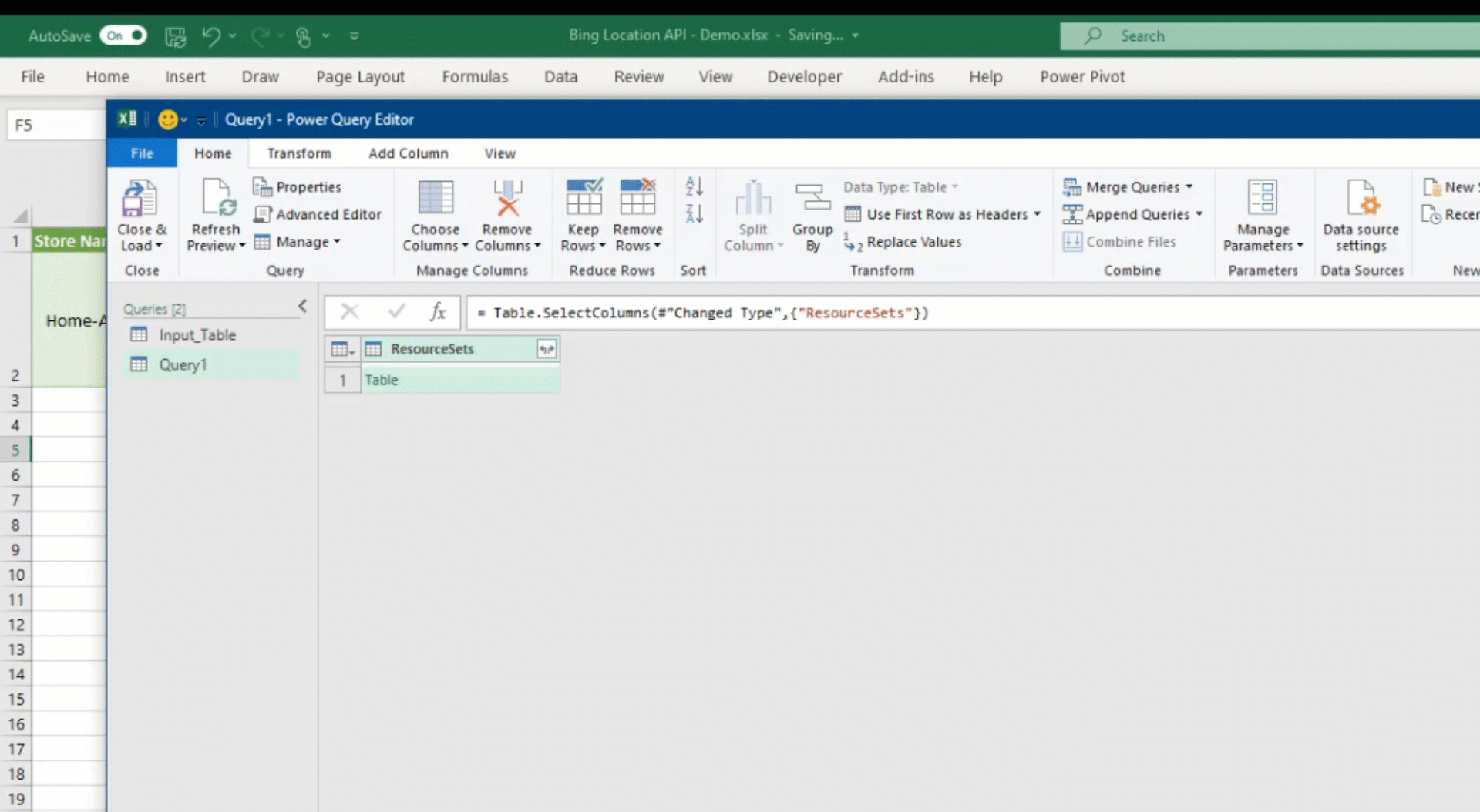1480x812 pixels.
Task: Click the Keep Rows icon
Action: click(584, 197)
